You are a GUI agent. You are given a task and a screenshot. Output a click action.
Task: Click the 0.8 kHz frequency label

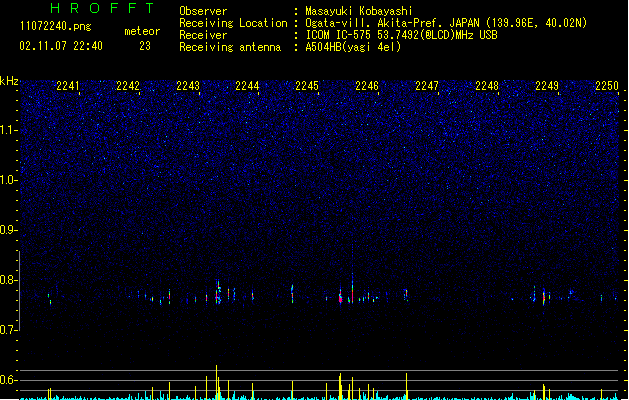9,280
